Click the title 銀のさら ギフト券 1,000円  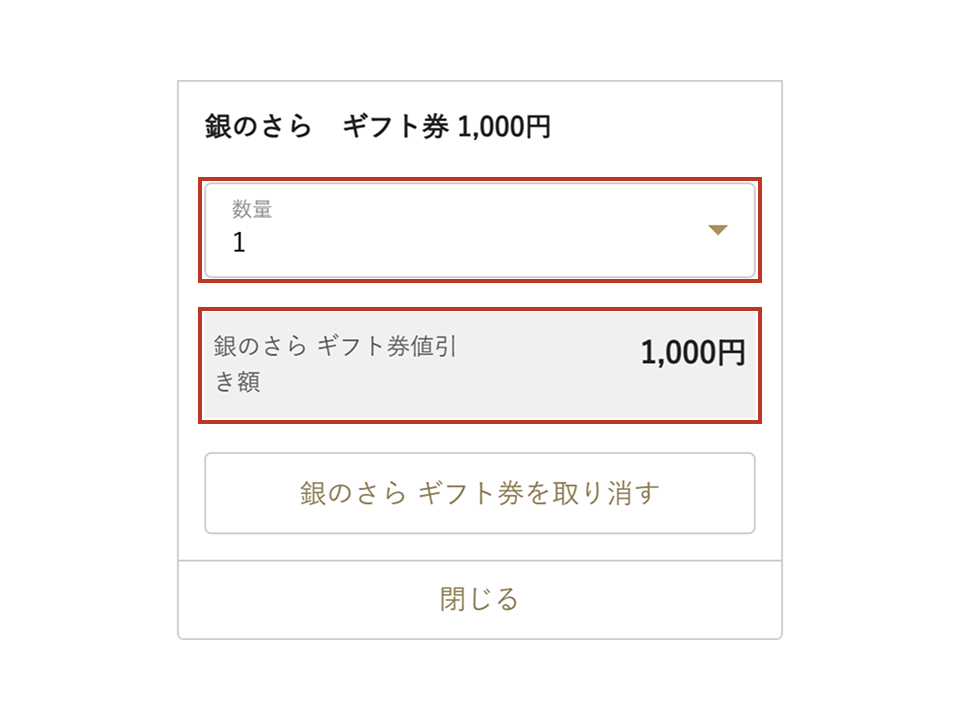tap(377, 127)
